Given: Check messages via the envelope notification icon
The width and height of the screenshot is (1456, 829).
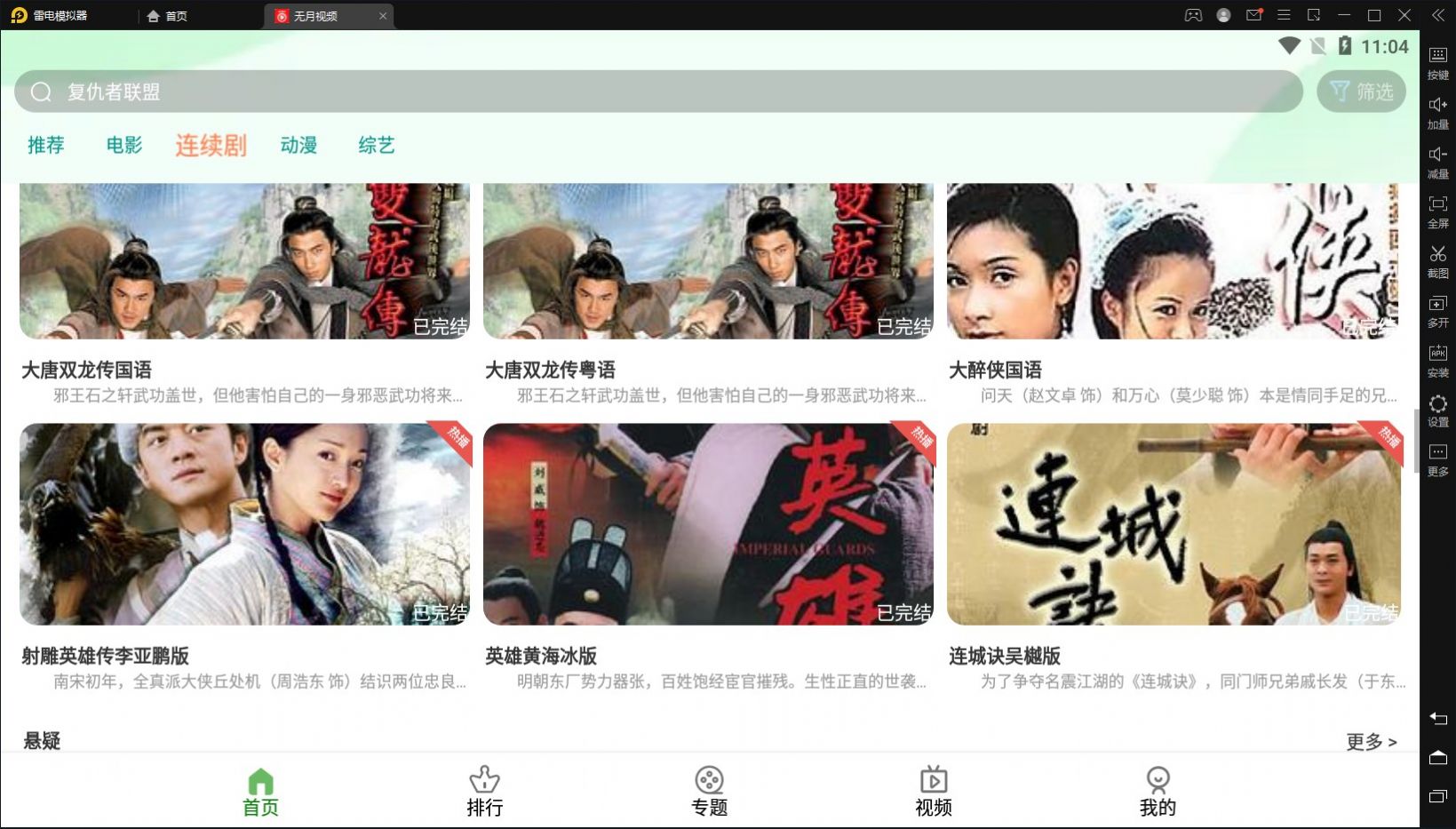Looking at the screenshot, I should pos(1253,15).
